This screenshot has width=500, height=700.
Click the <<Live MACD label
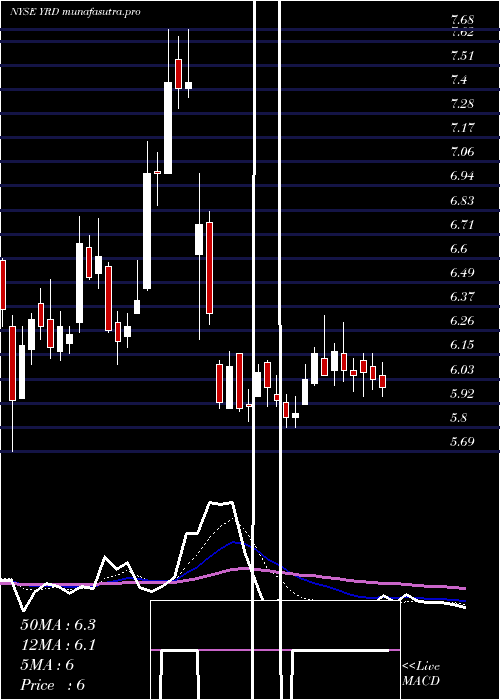421,673
